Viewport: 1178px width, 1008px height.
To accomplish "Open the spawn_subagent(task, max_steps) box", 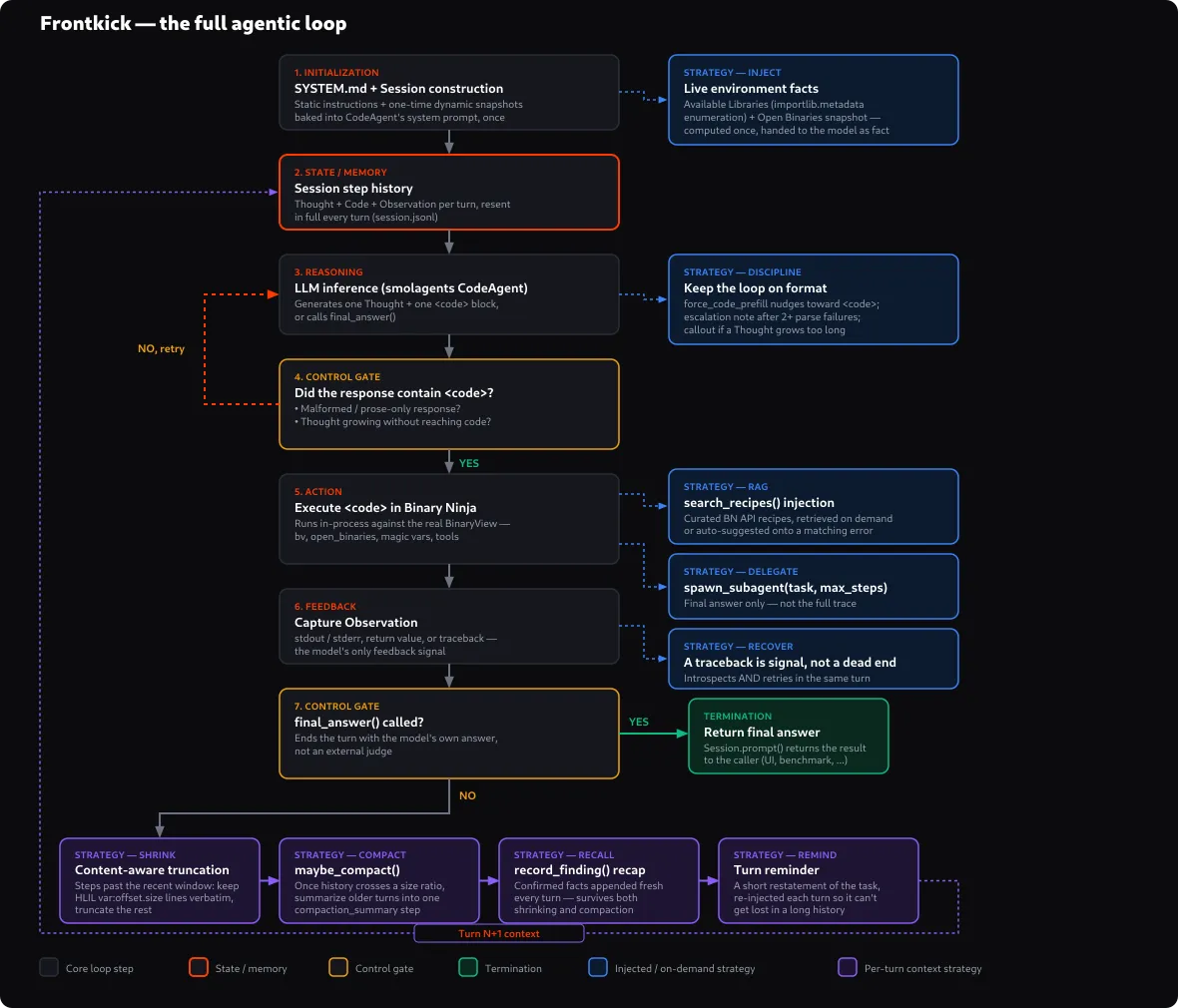I will [x=813, y=587].
